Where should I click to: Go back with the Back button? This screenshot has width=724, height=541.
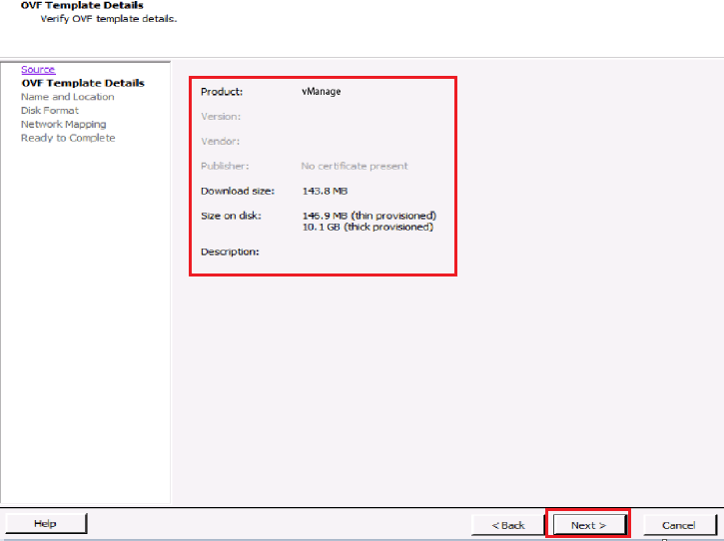(x=507, y=525)
